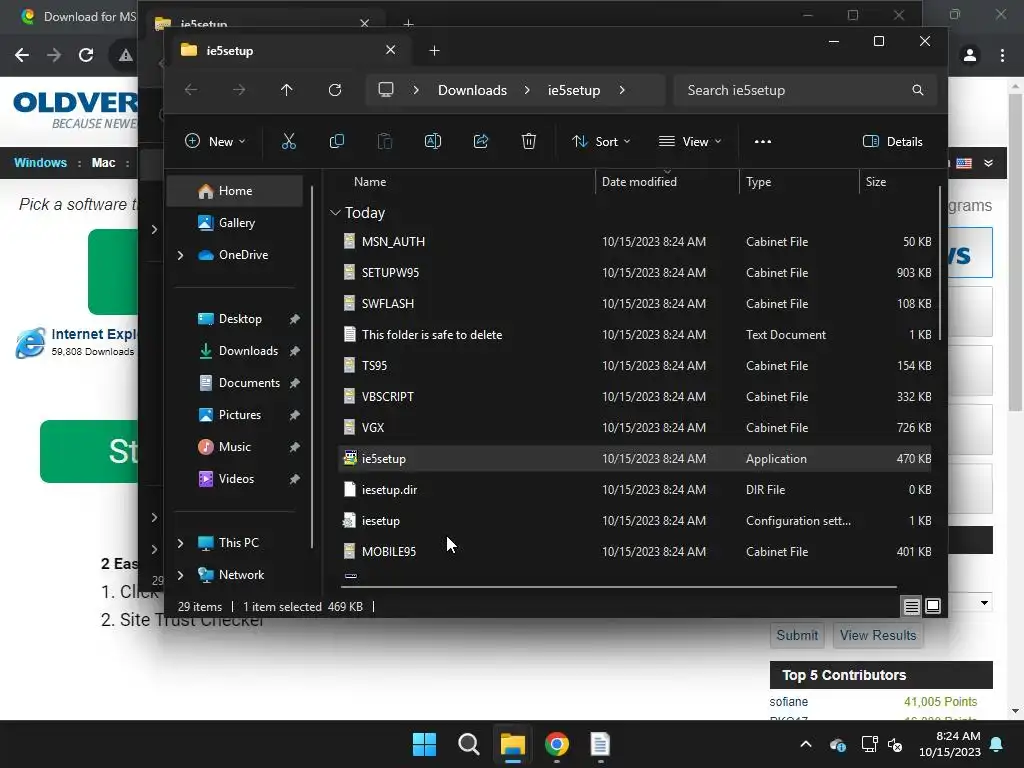Click the Refresh icon in Explorer
1024x768 pixels.
pyautogui.click(x=335, y=90)
